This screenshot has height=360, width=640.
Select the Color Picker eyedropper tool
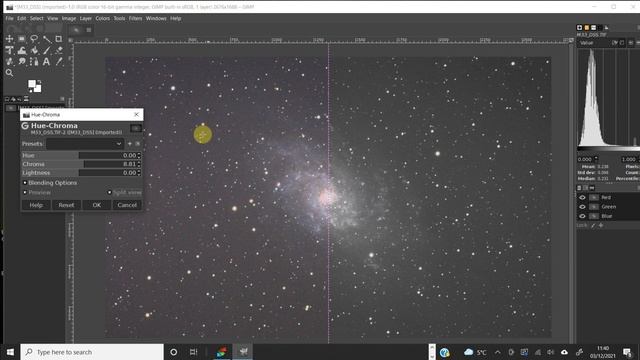pyautogui.click(x=59, y=62)
